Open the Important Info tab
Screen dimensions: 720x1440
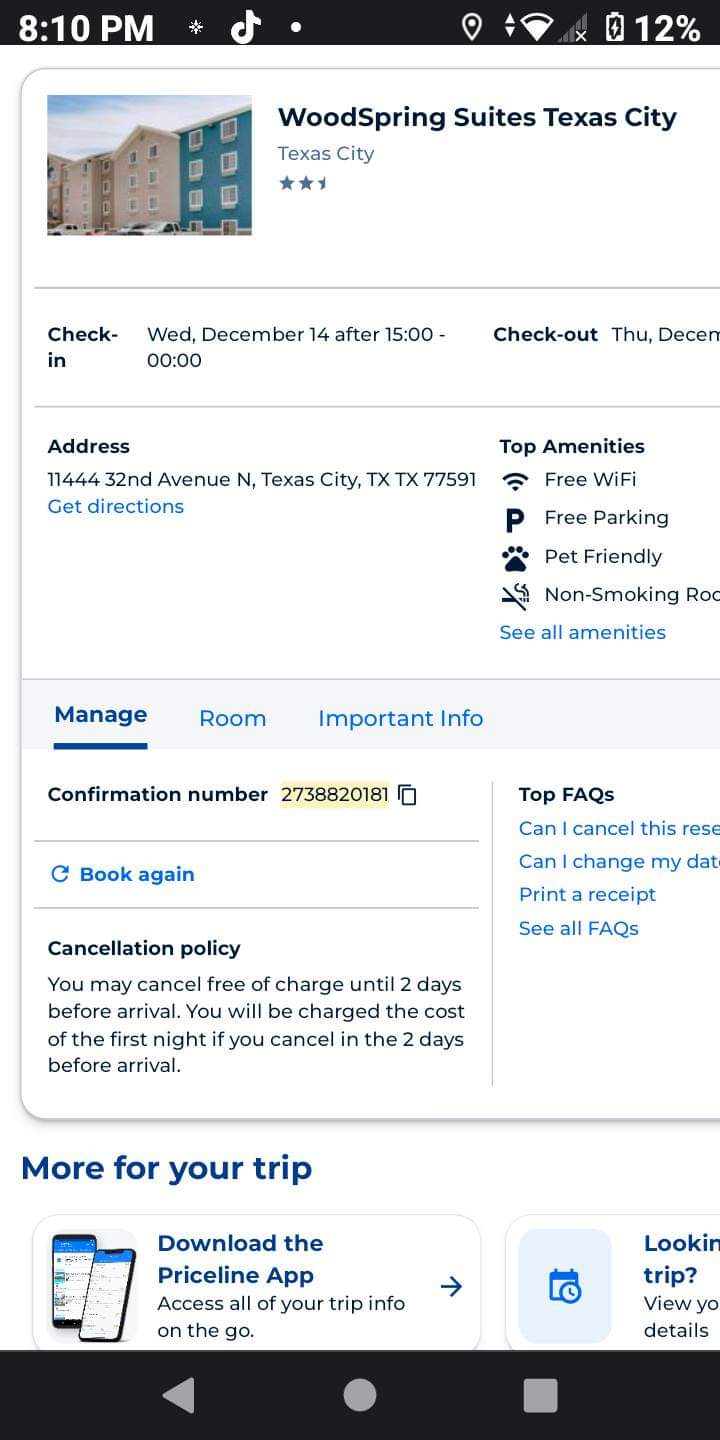(400, 718)
